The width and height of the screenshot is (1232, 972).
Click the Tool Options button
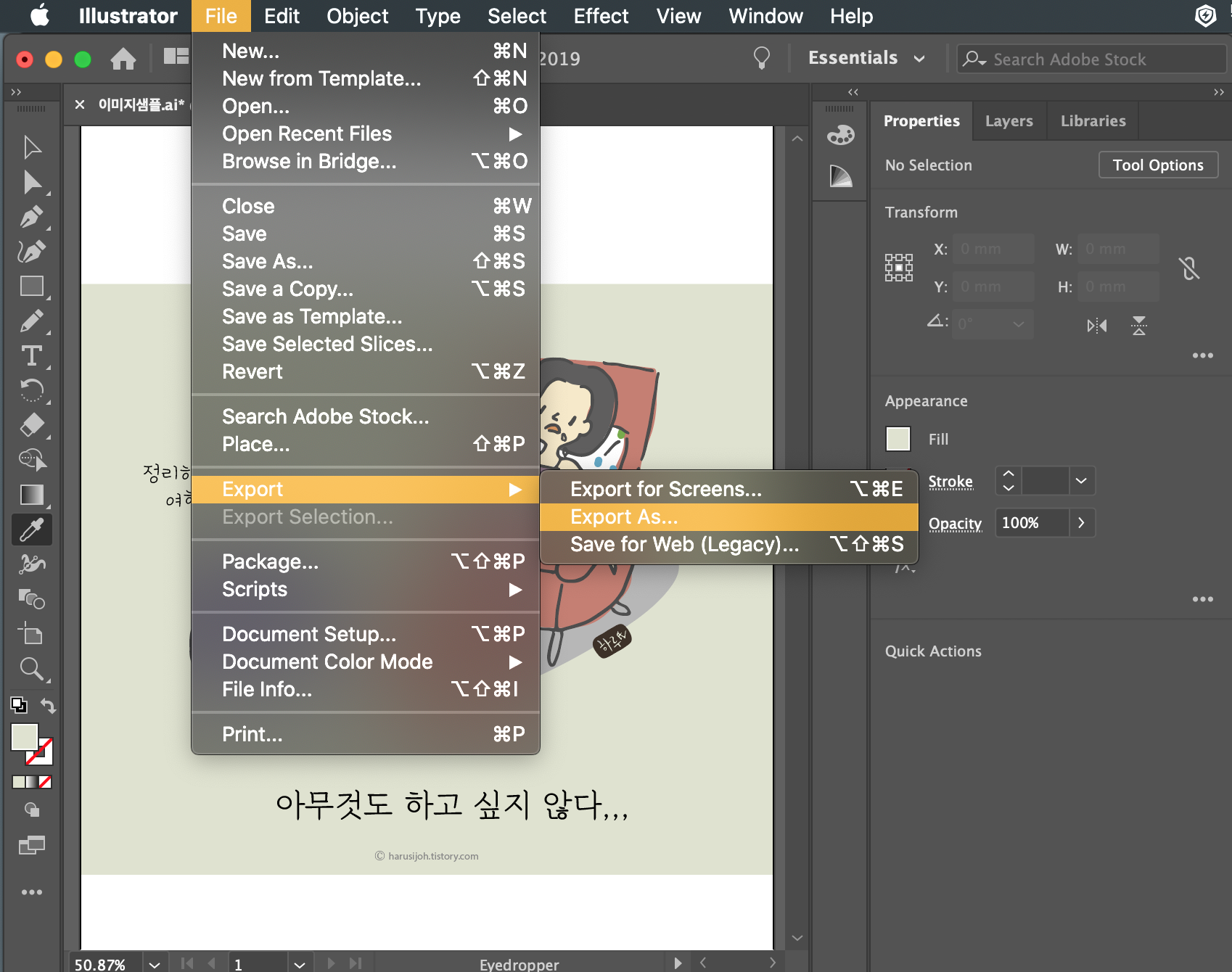[1158, 165]
